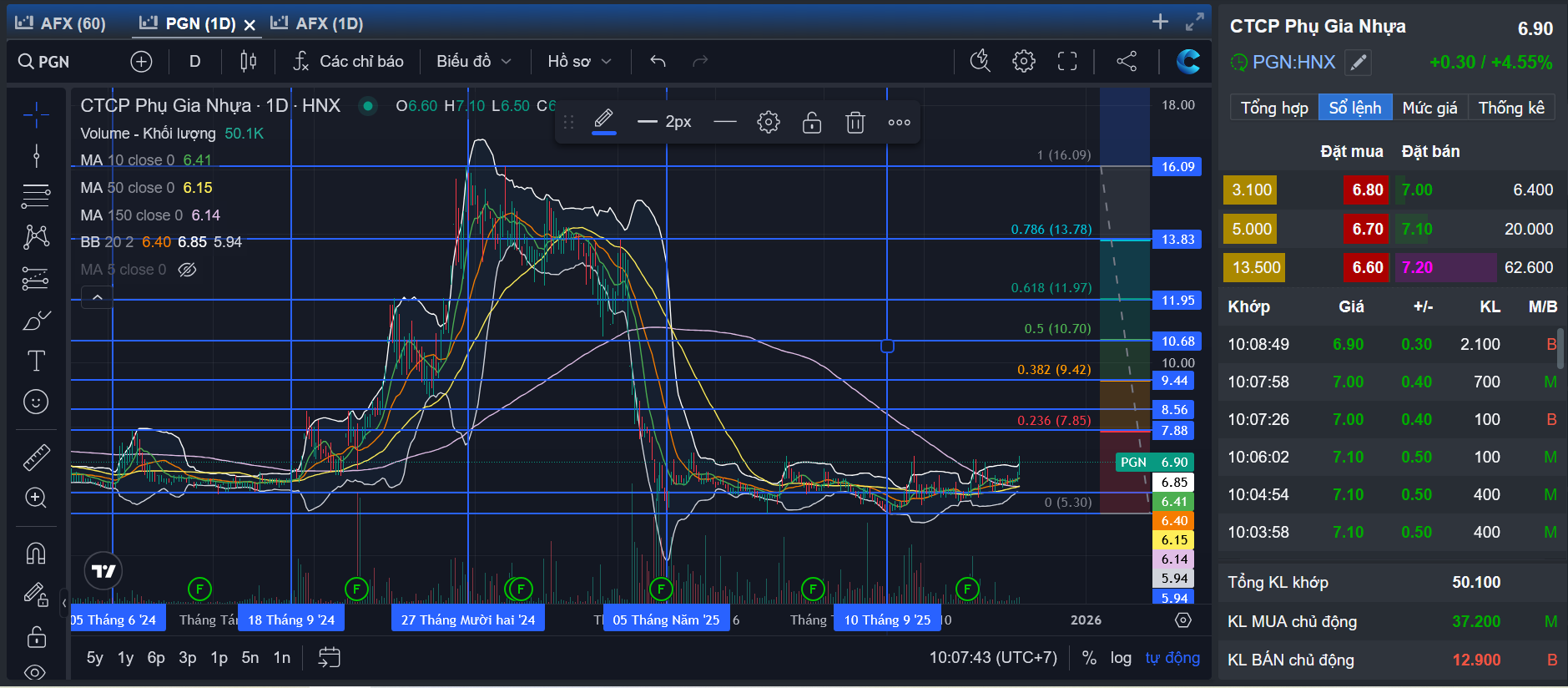The height and width of the screenshot is (688, 1568).
Task: Open the line style menu
Action: click(x=725, y=123)
